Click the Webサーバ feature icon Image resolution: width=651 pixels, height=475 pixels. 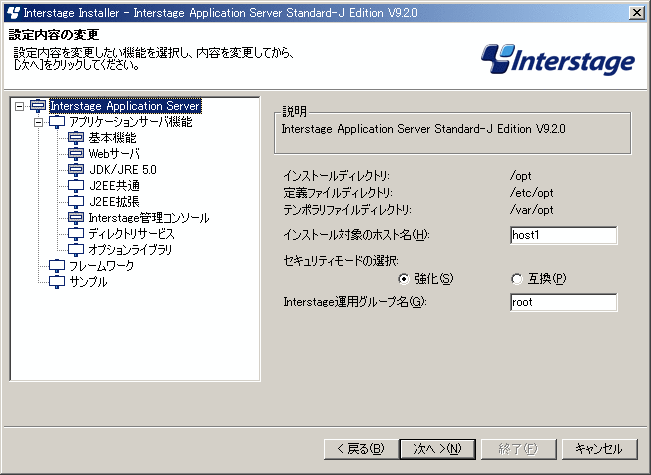[x=76, y=154]
